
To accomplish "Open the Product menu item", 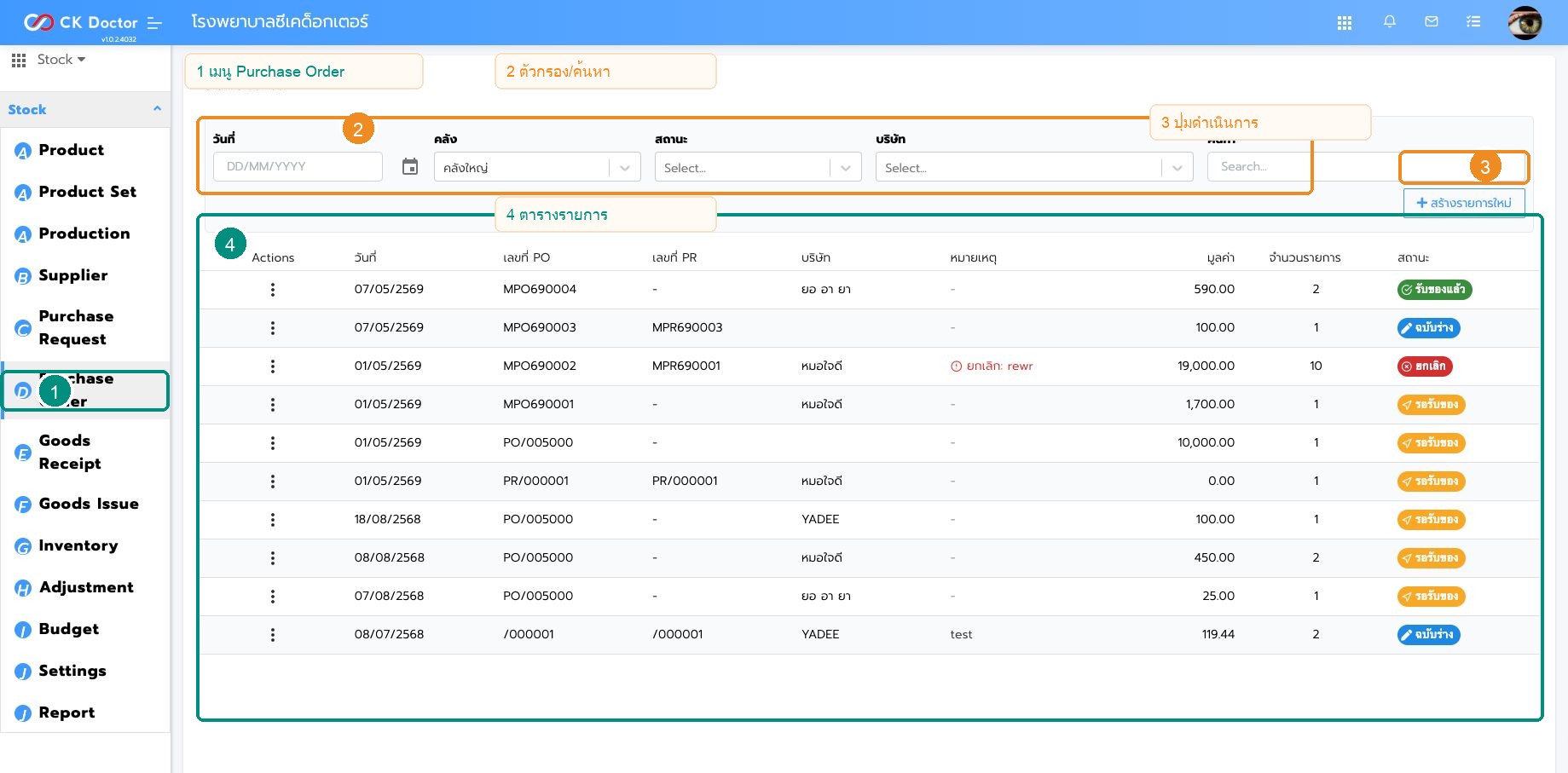I will 71,150.
